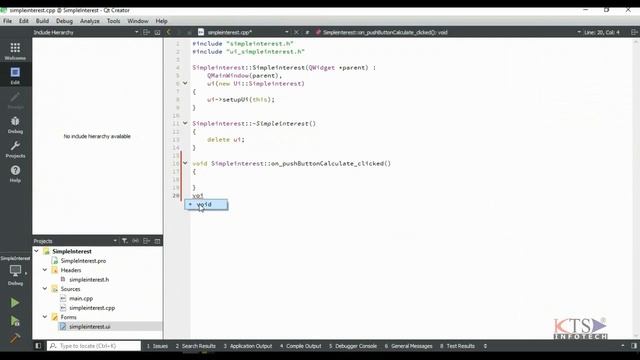
Task: Show the Debugger Console pane
Action: 353,346
